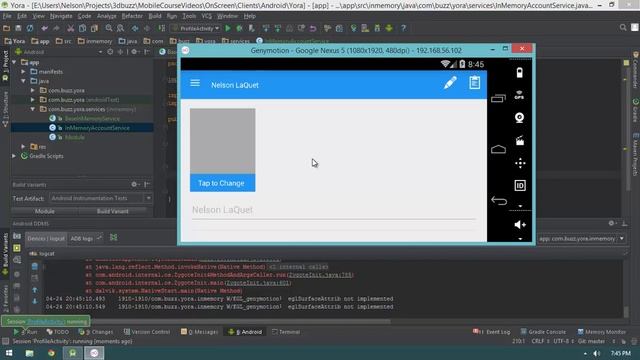Screen dimensions: 640x360
Task: Click Windows Start button
Action: coord(9,353)
